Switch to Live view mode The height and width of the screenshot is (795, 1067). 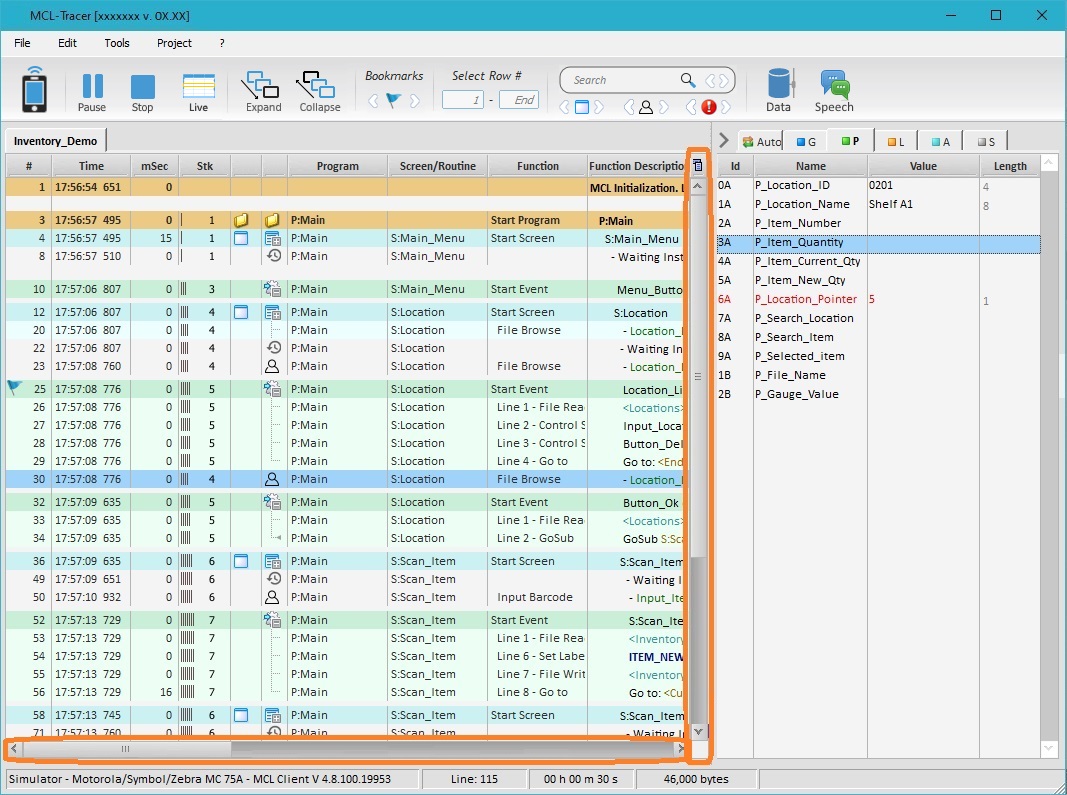pyautogui.click(x=199, y=92)
